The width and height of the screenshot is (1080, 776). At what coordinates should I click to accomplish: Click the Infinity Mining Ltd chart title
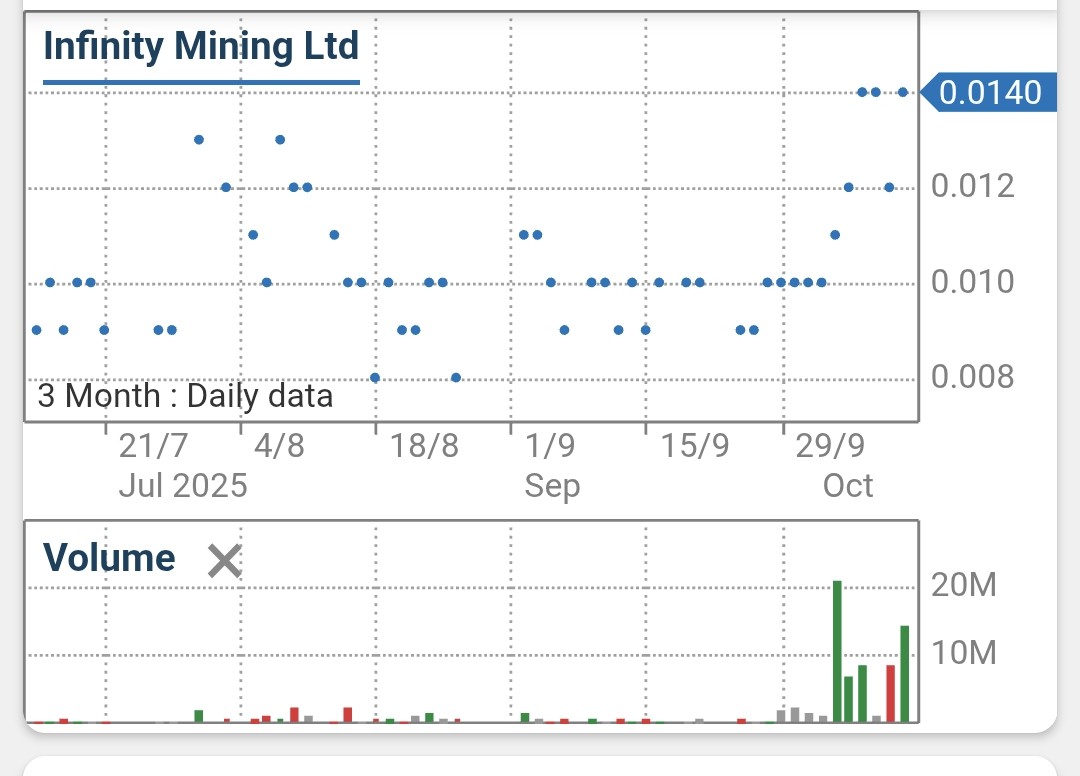tap(200, 47)
